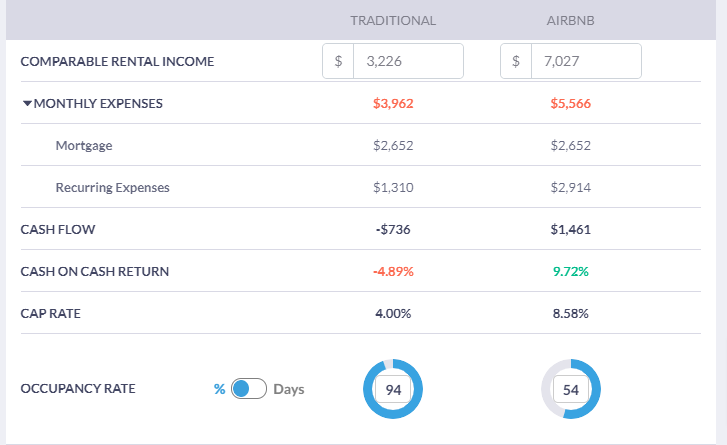Choose the Days label next to the switch
727x445 pixels.
(289, 389)
